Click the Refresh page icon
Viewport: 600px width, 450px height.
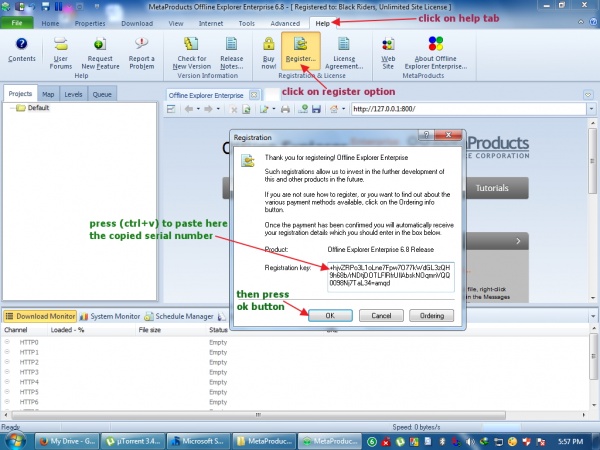246,109
